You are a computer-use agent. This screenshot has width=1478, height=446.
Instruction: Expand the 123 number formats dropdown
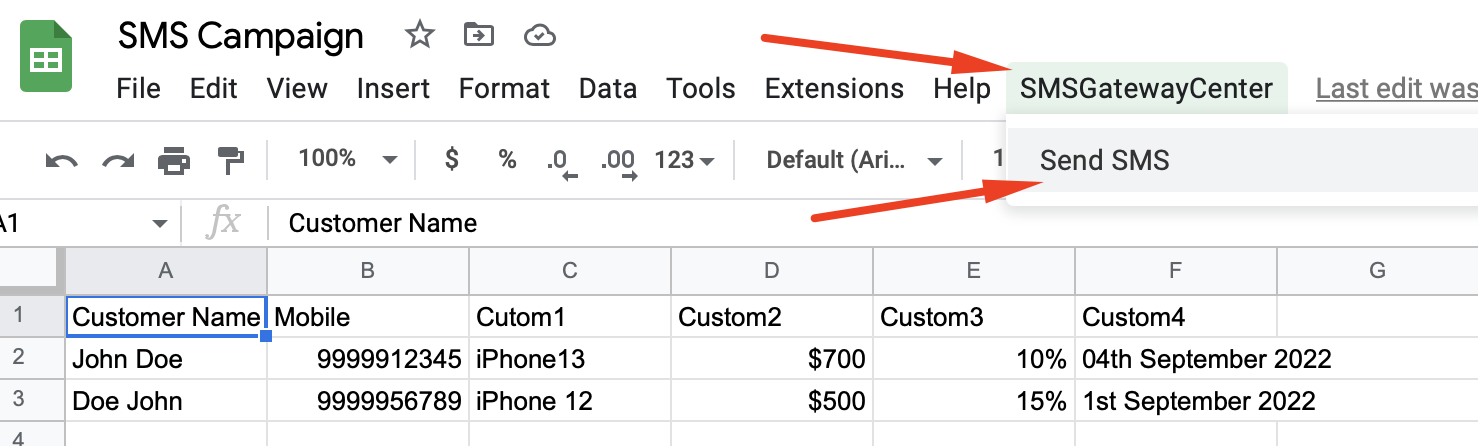tap(685, 160)
